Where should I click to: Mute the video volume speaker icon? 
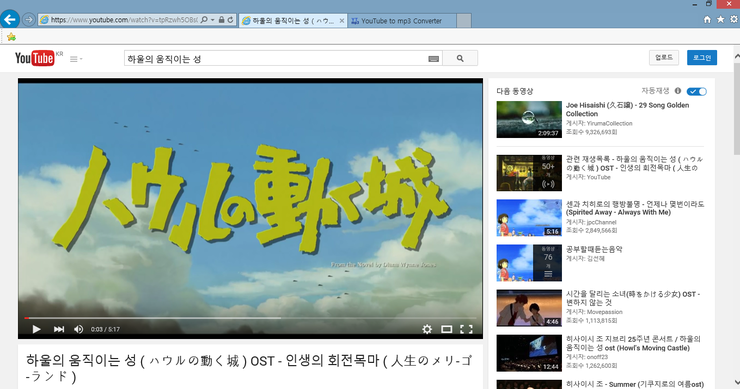pos(79,329)
